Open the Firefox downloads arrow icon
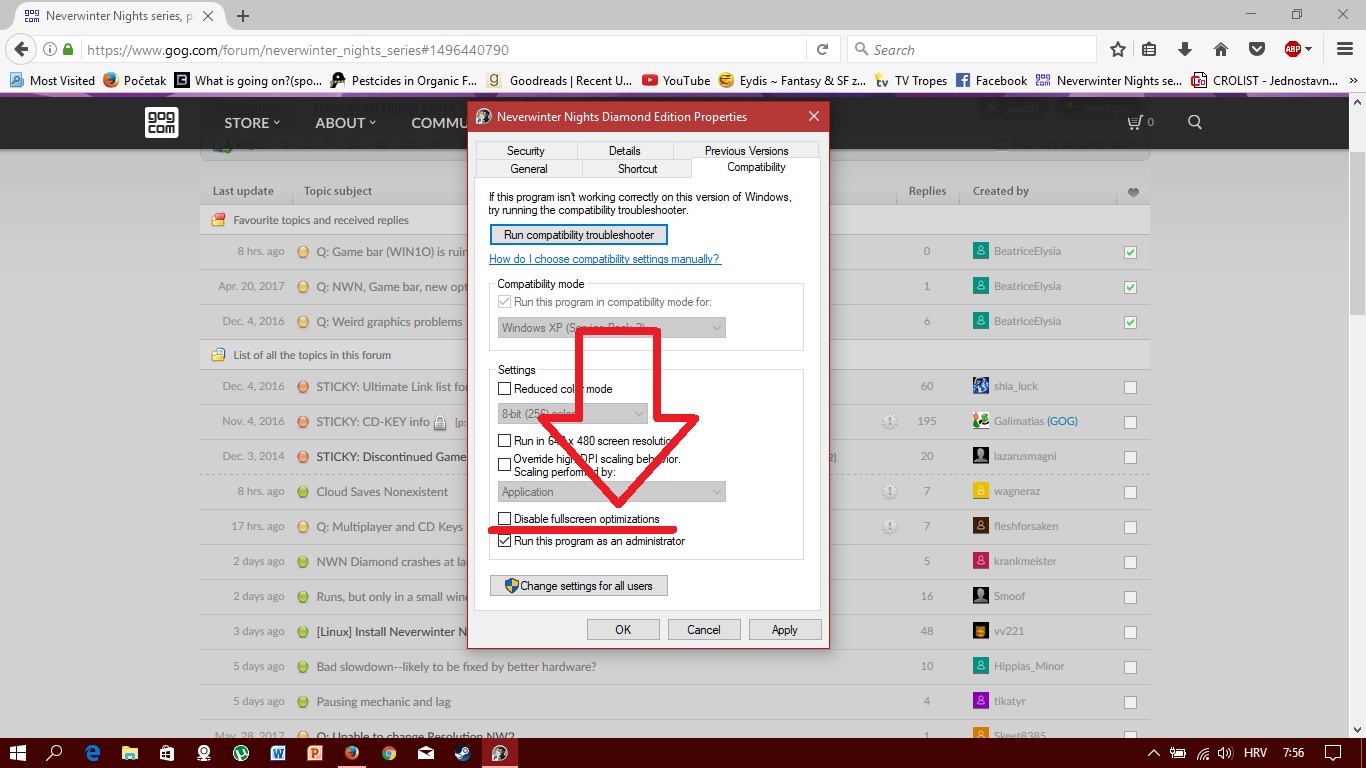 point(1185,49)
